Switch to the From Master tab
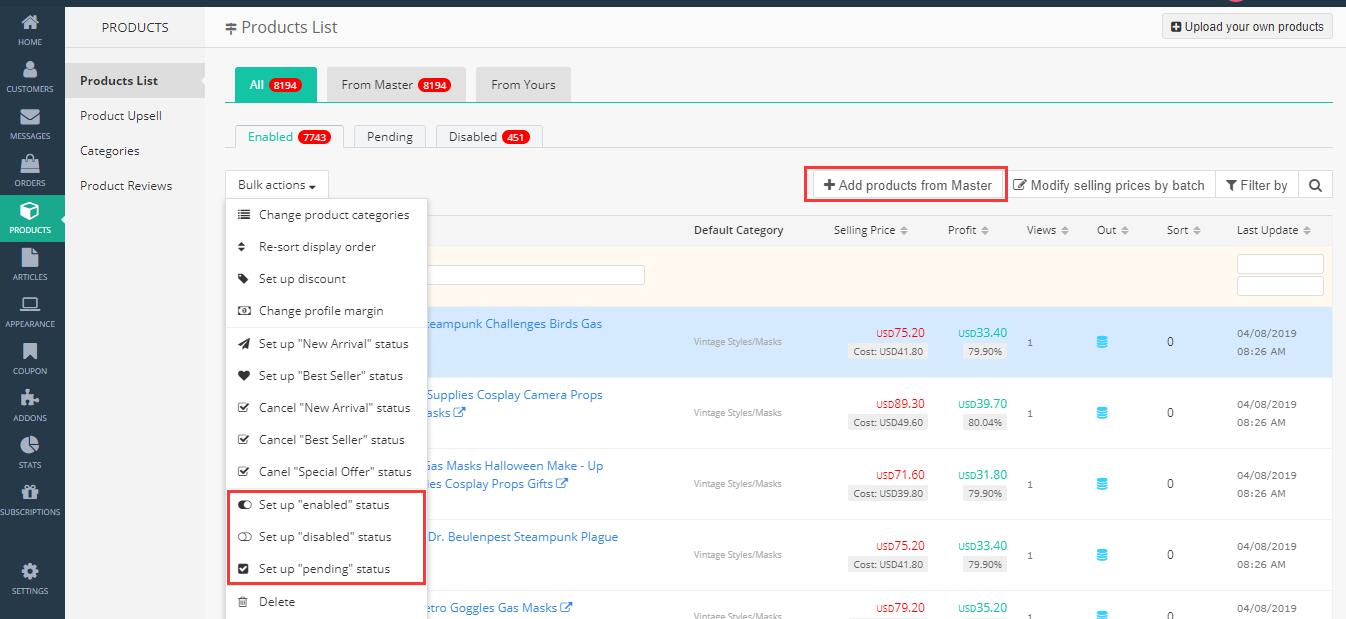This screenshot has width=1346, height=619. (395, 85)
